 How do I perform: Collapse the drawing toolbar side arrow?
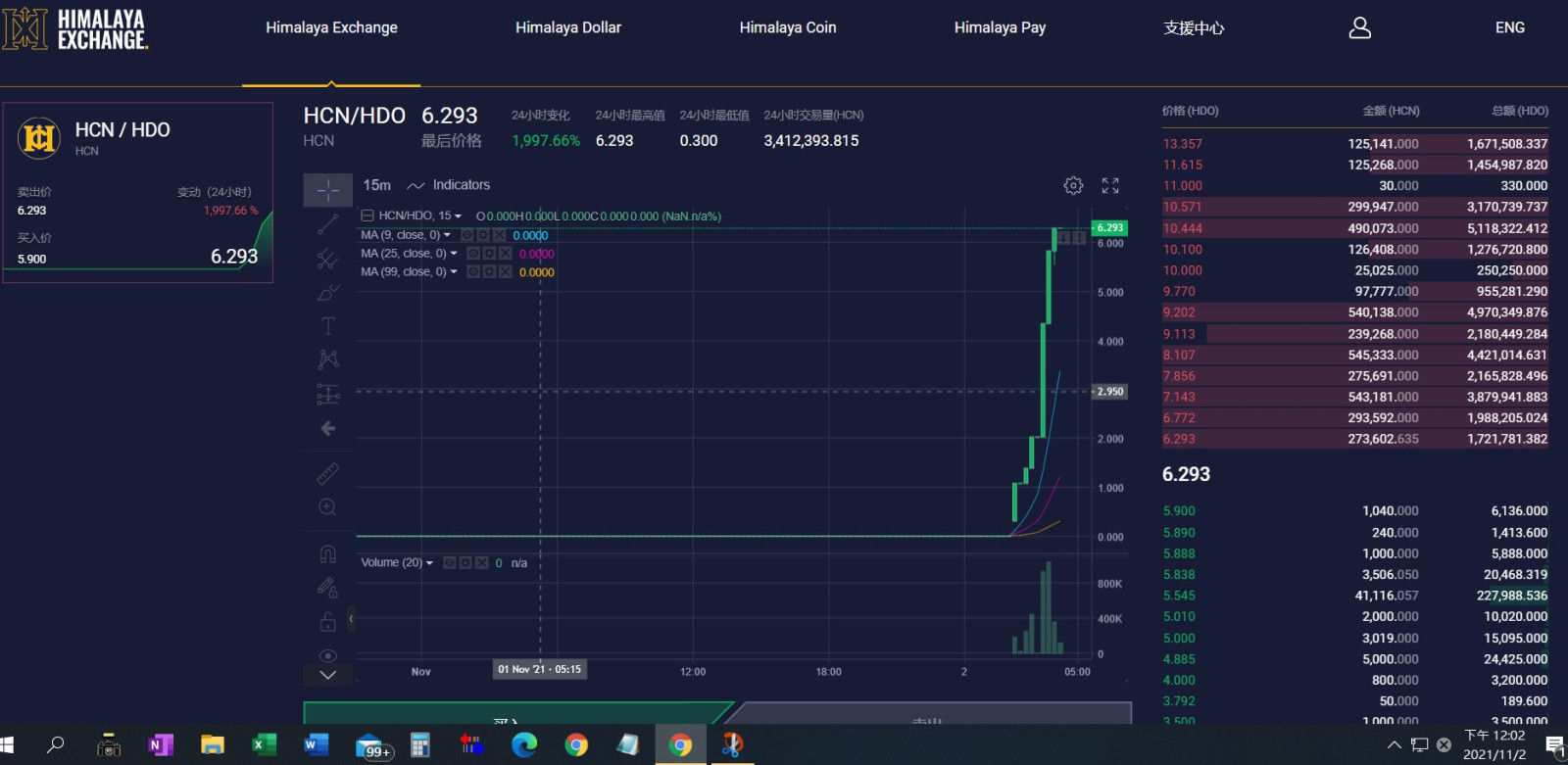[x=351, y=618]
